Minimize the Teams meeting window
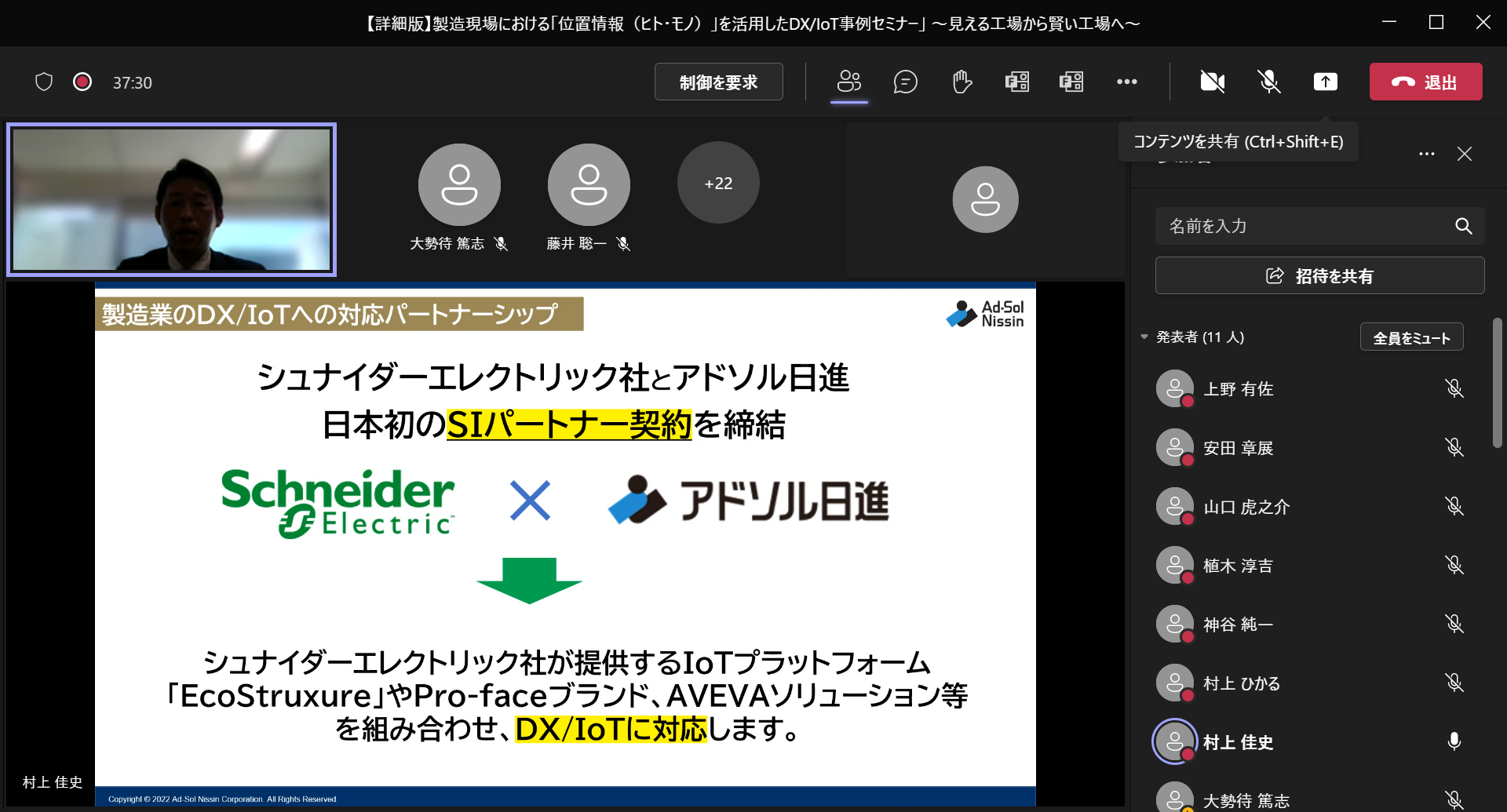The height and width of the screenshot is (812, 1507). pyautogui.click(x=1389, y=22)
